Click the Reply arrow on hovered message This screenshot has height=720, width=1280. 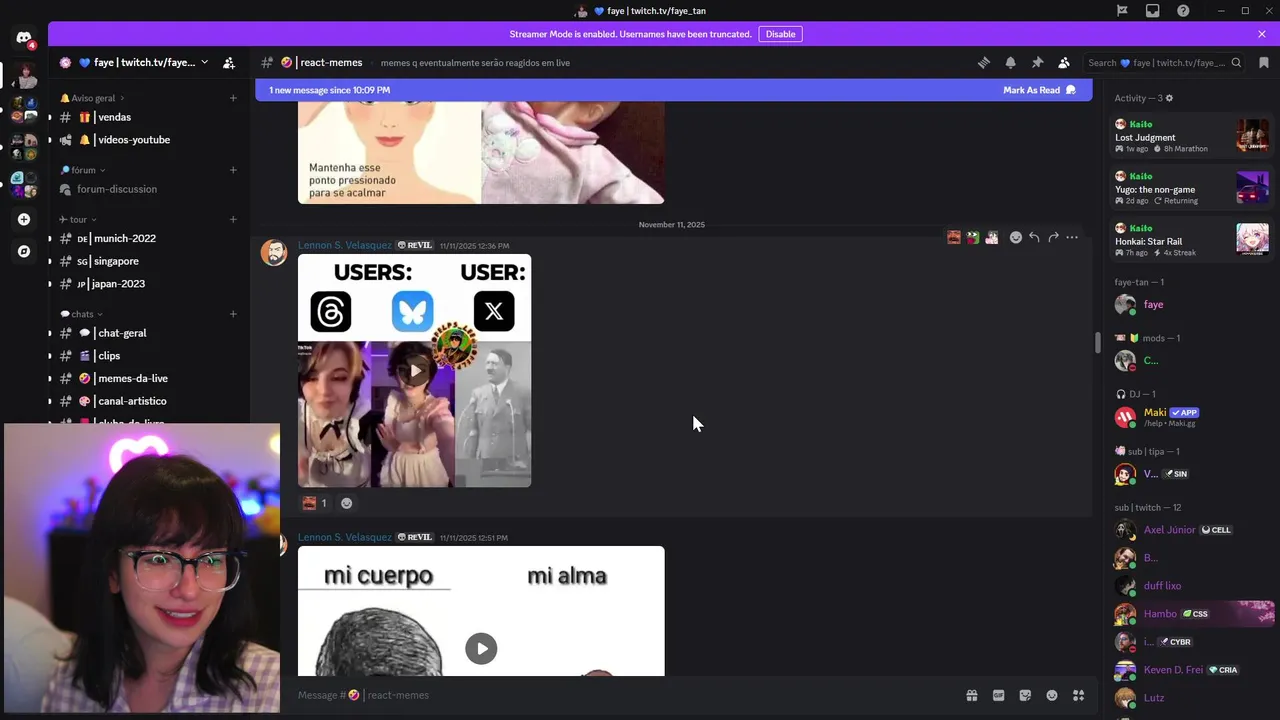[x=1034, y=237]
